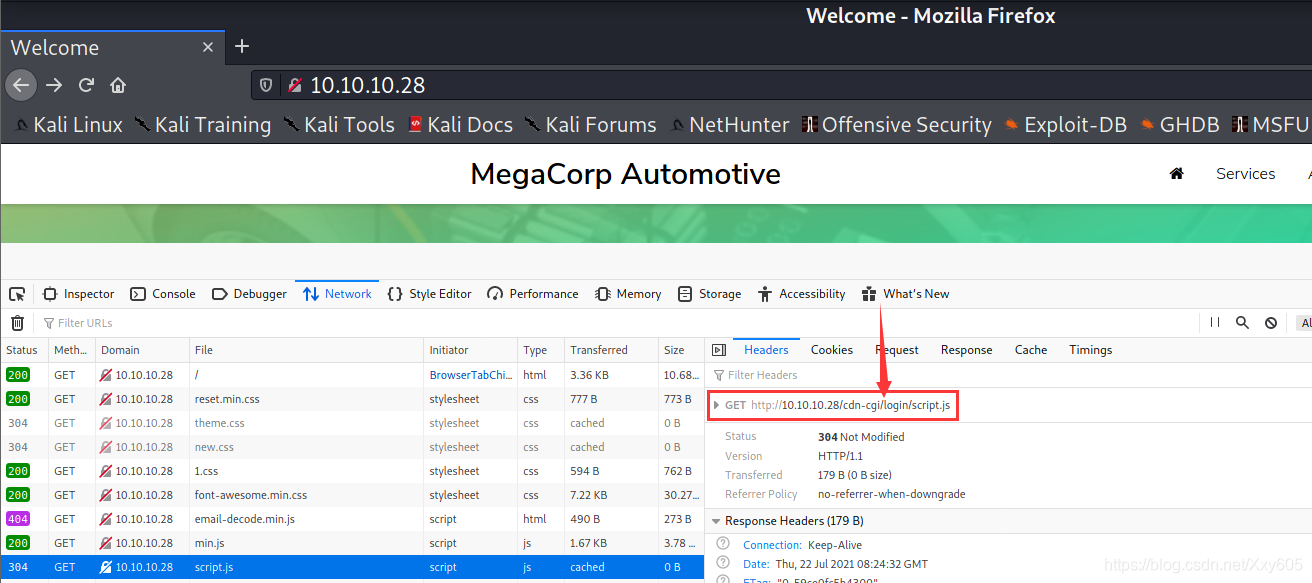Toggle request blocking icon
1312x583 pixels.
1270,323
